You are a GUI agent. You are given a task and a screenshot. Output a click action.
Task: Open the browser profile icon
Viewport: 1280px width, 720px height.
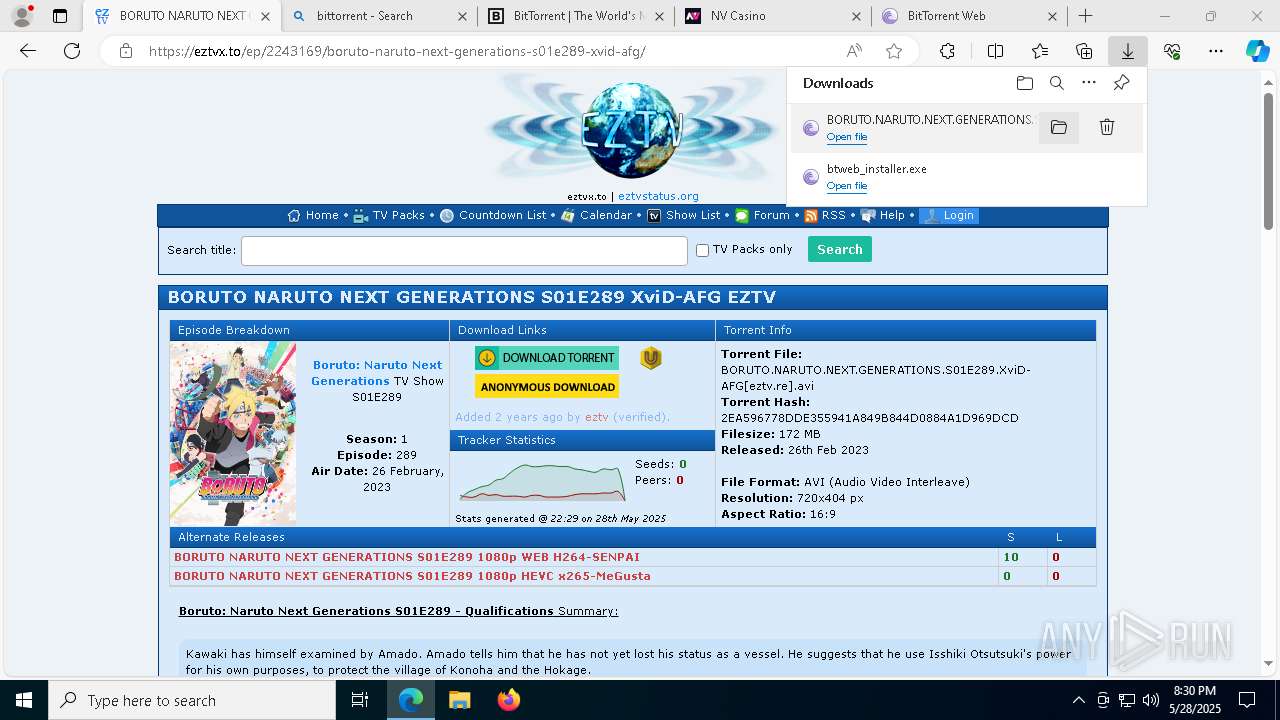(22, 16)
